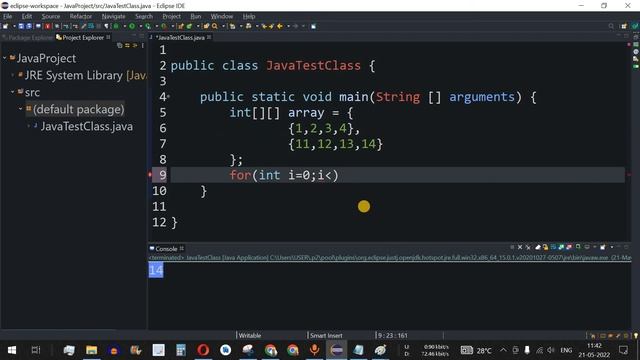Click the External Tools toolbar icon
Viewport: 640px width, 360px height.
tap(164, 26)
